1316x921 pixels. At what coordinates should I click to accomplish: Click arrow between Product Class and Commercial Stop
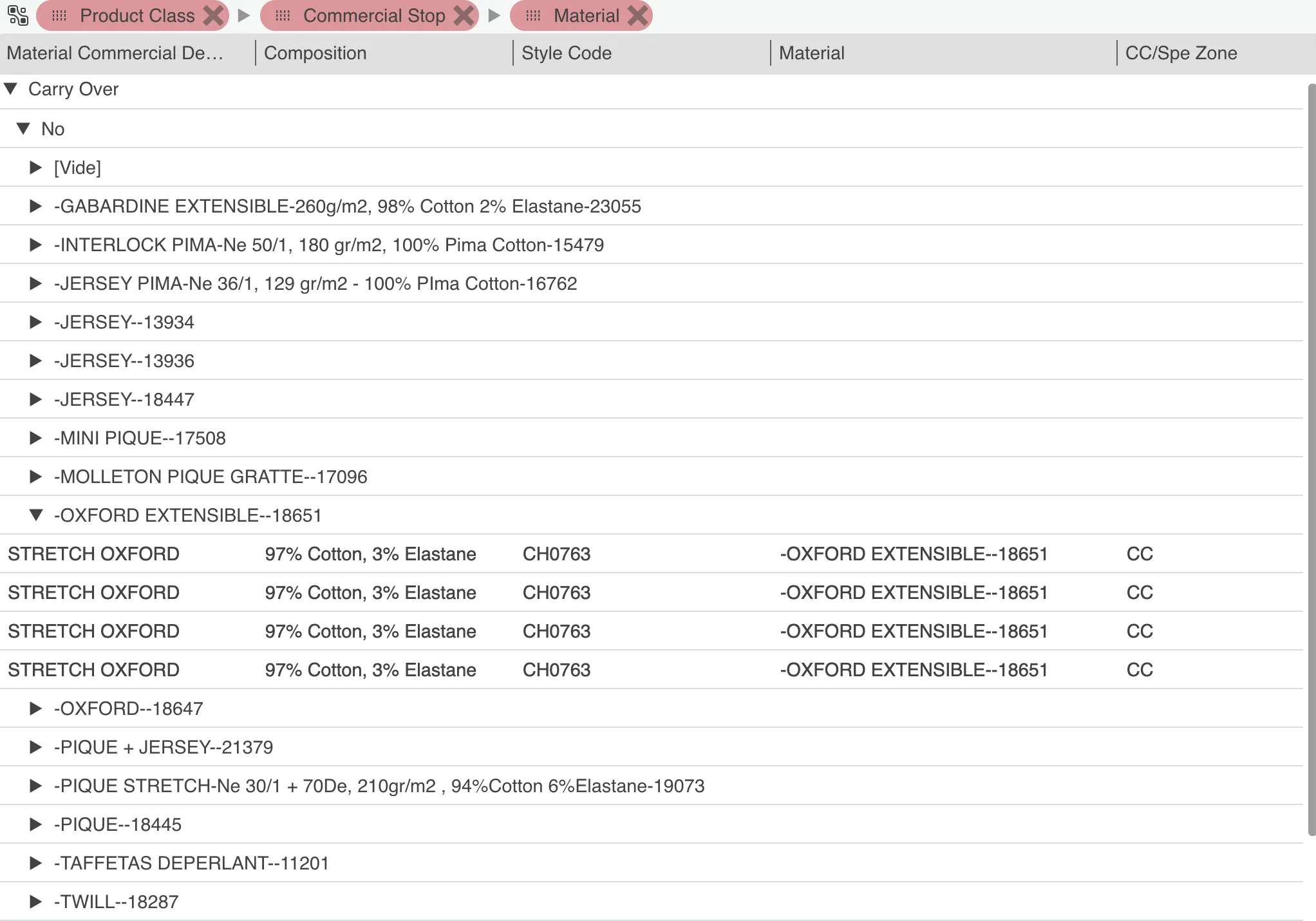pos(244,15)
